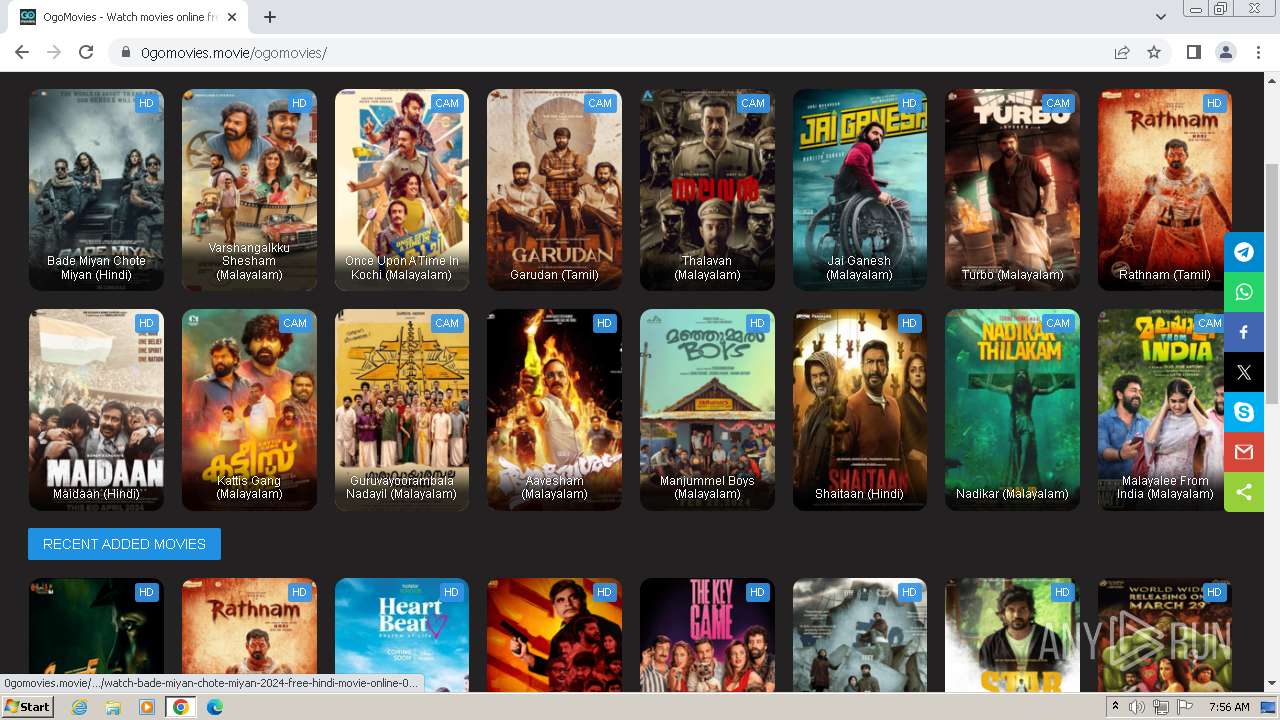Open Microsoft Edge taskbar icon

(x=215, y=707)
